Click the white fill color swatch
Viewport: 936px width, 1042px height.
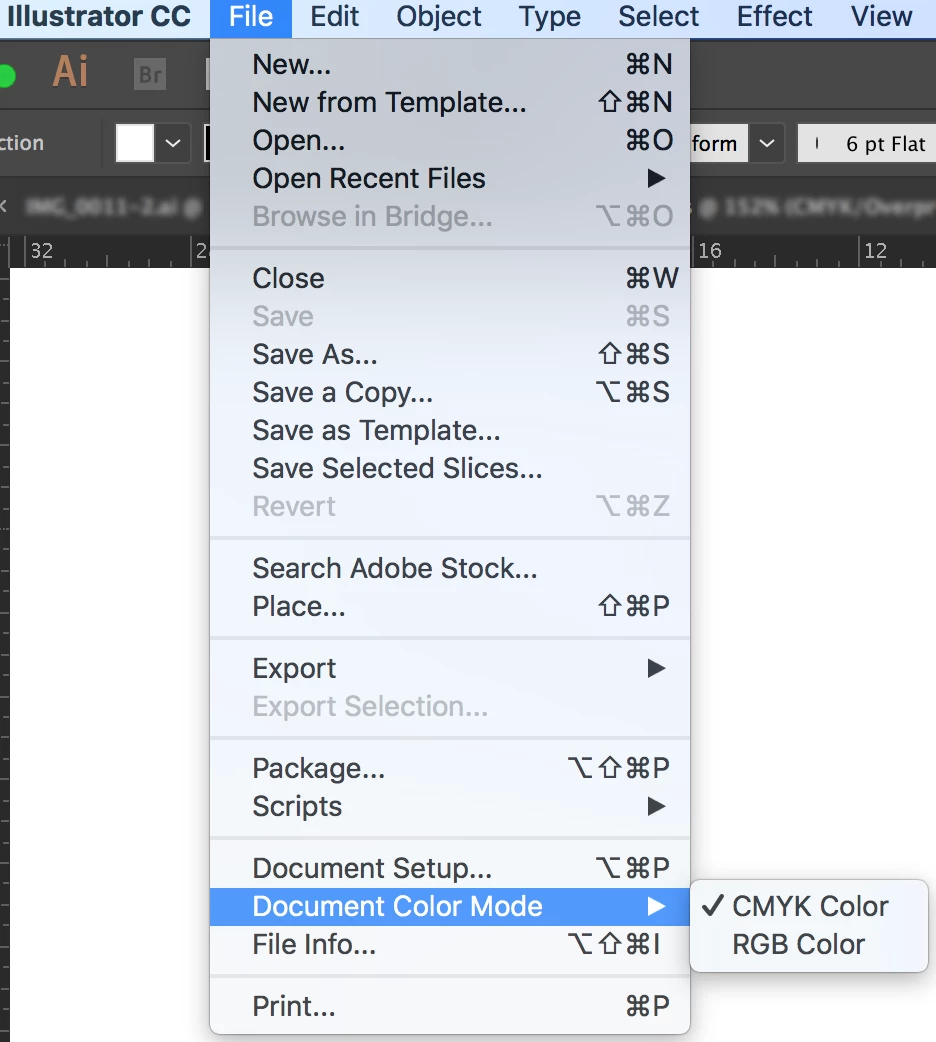point(135,142)
